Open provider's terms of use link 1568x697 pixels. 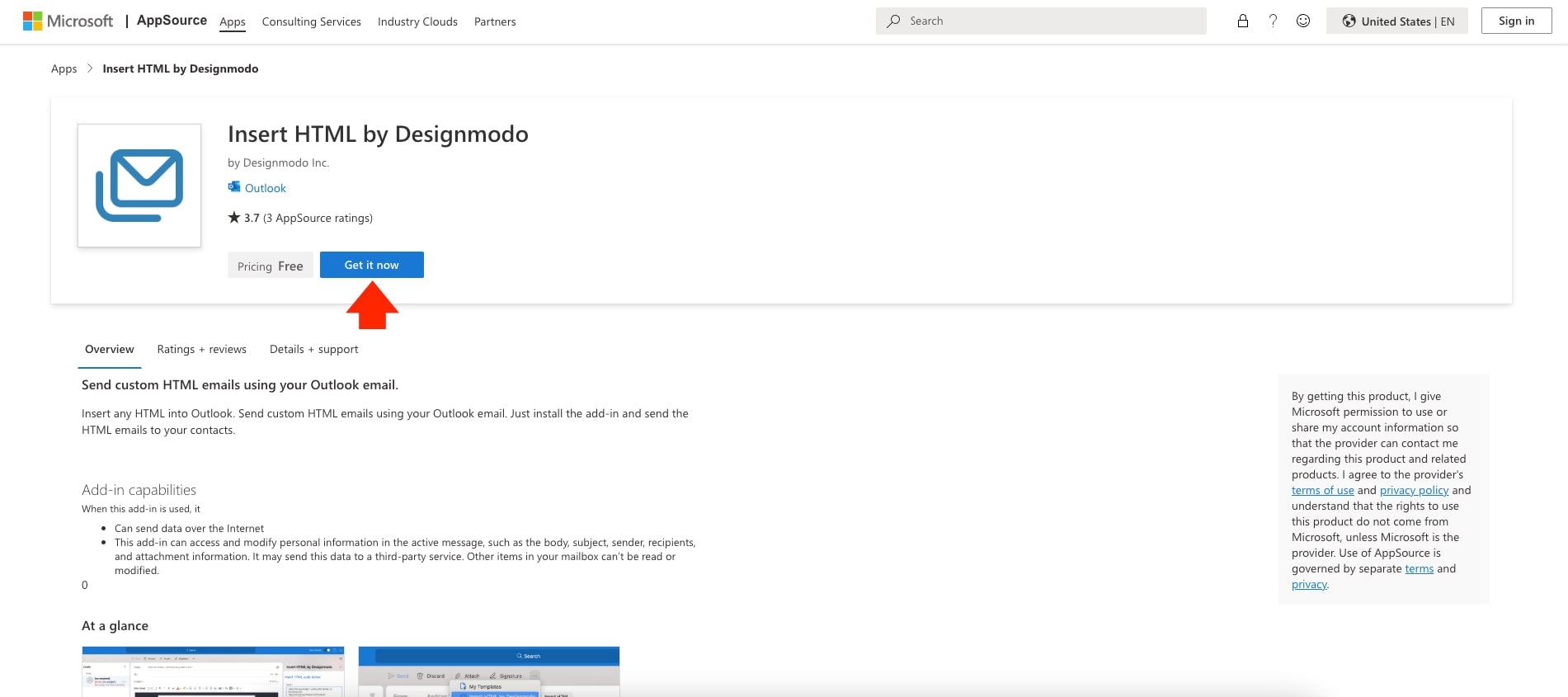click(1323, 490)
